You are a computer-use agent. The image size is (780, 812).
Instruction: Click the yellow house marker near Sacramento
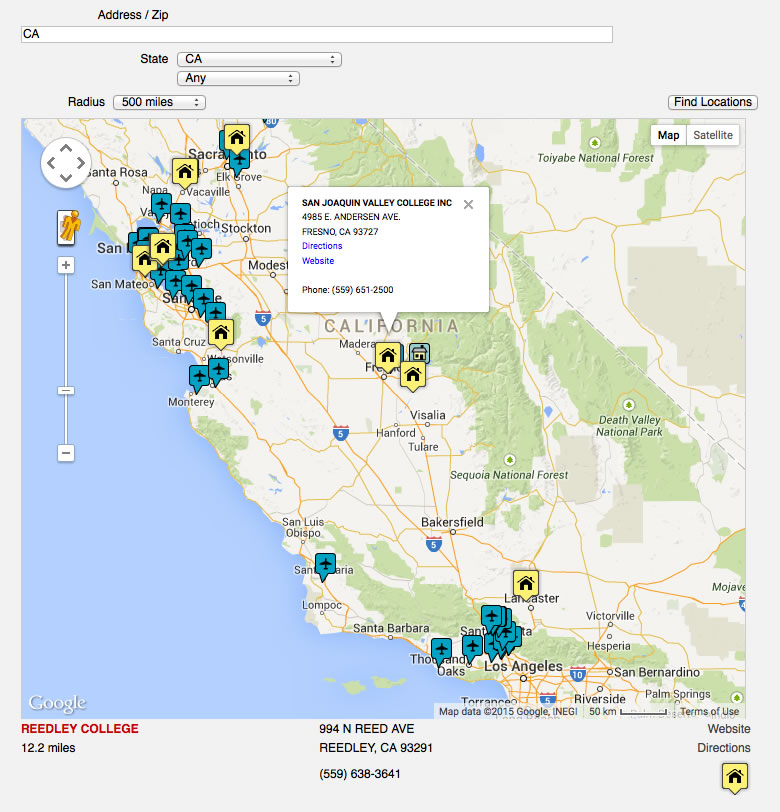pos(237,139)
